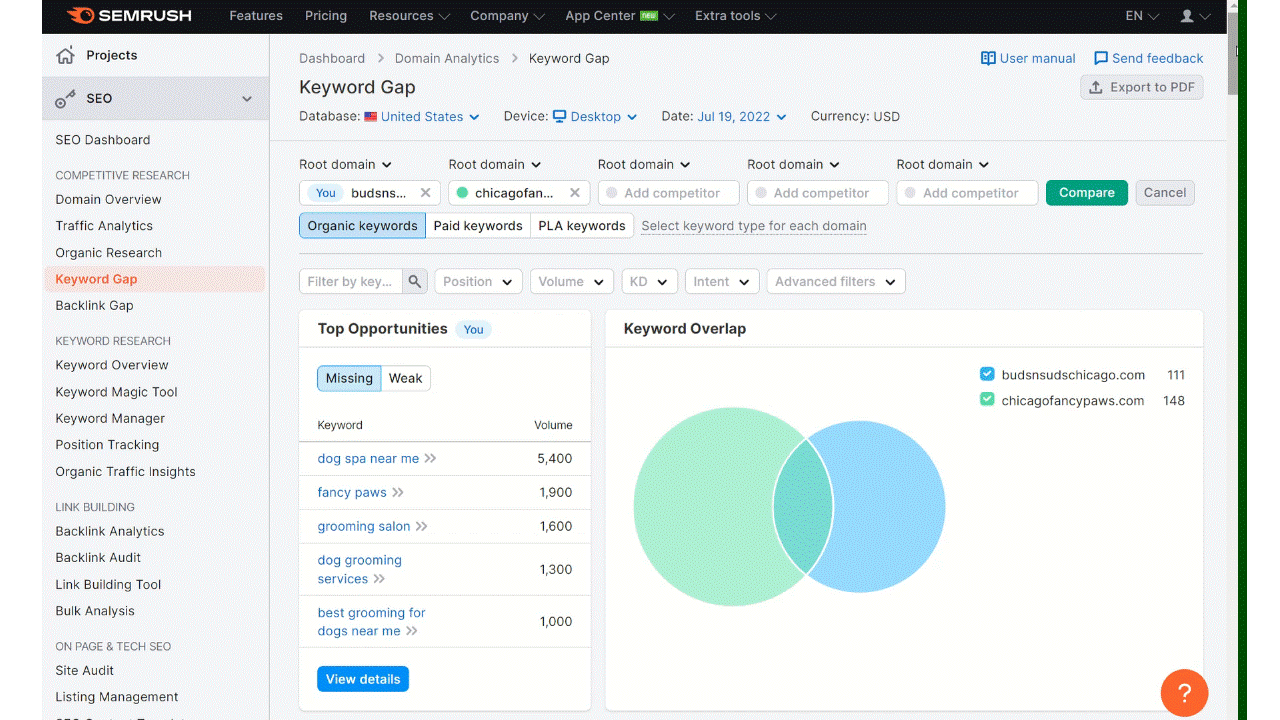
Task: Toggle budsnsudschicago.com checkbox in legend
Action: (987, 374)
